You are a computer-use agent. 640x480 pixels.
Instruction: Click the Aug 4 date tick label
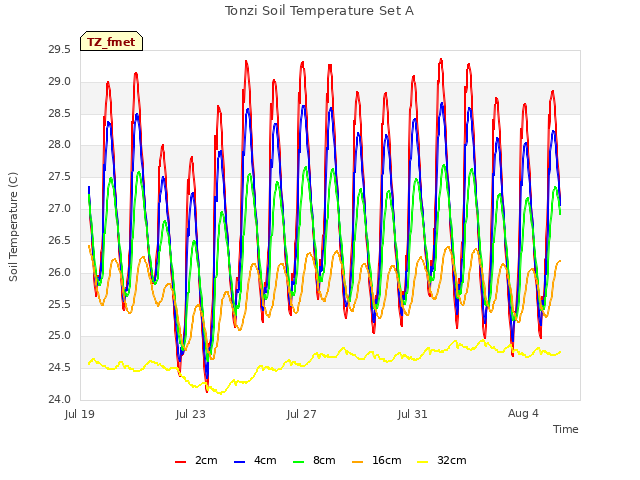523,413
